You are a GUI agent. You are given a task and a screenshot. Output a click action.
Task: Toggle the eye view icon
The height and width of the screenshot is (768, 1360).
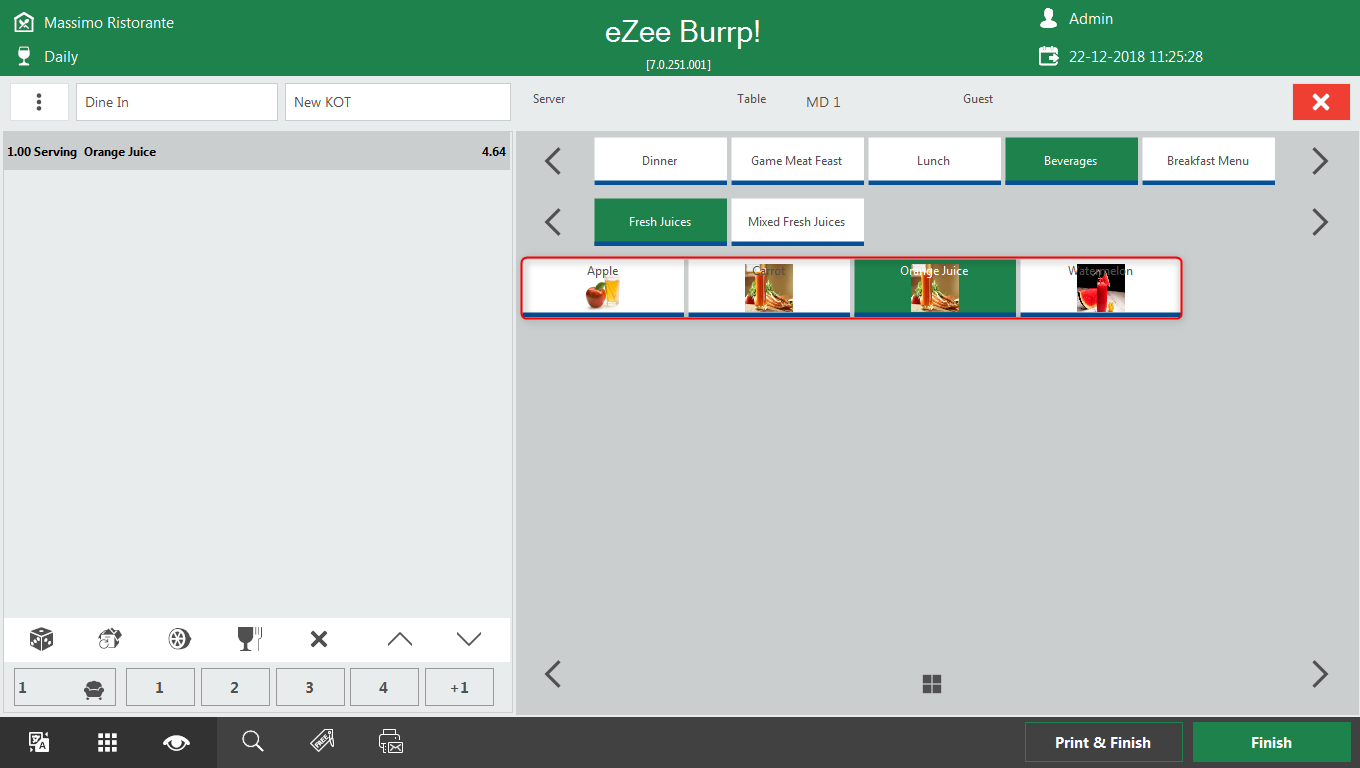(x=177, y=742)
